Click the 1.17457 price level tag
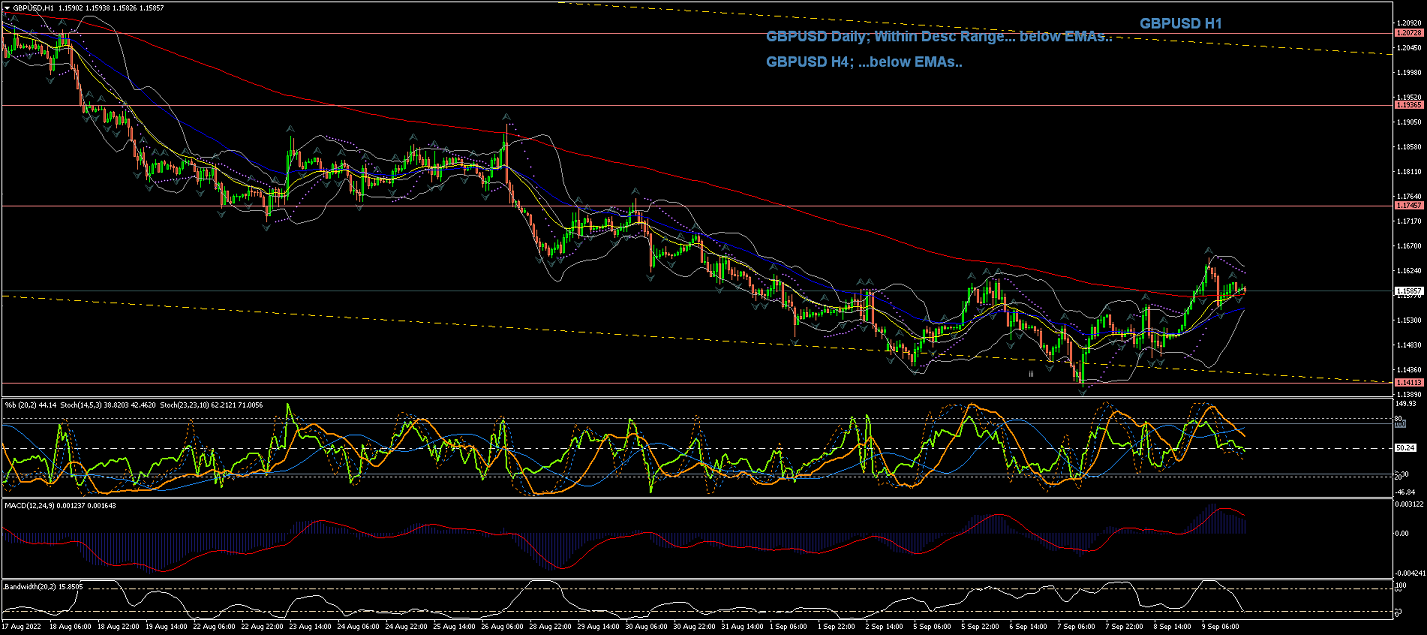 [x=1408, y=205]
